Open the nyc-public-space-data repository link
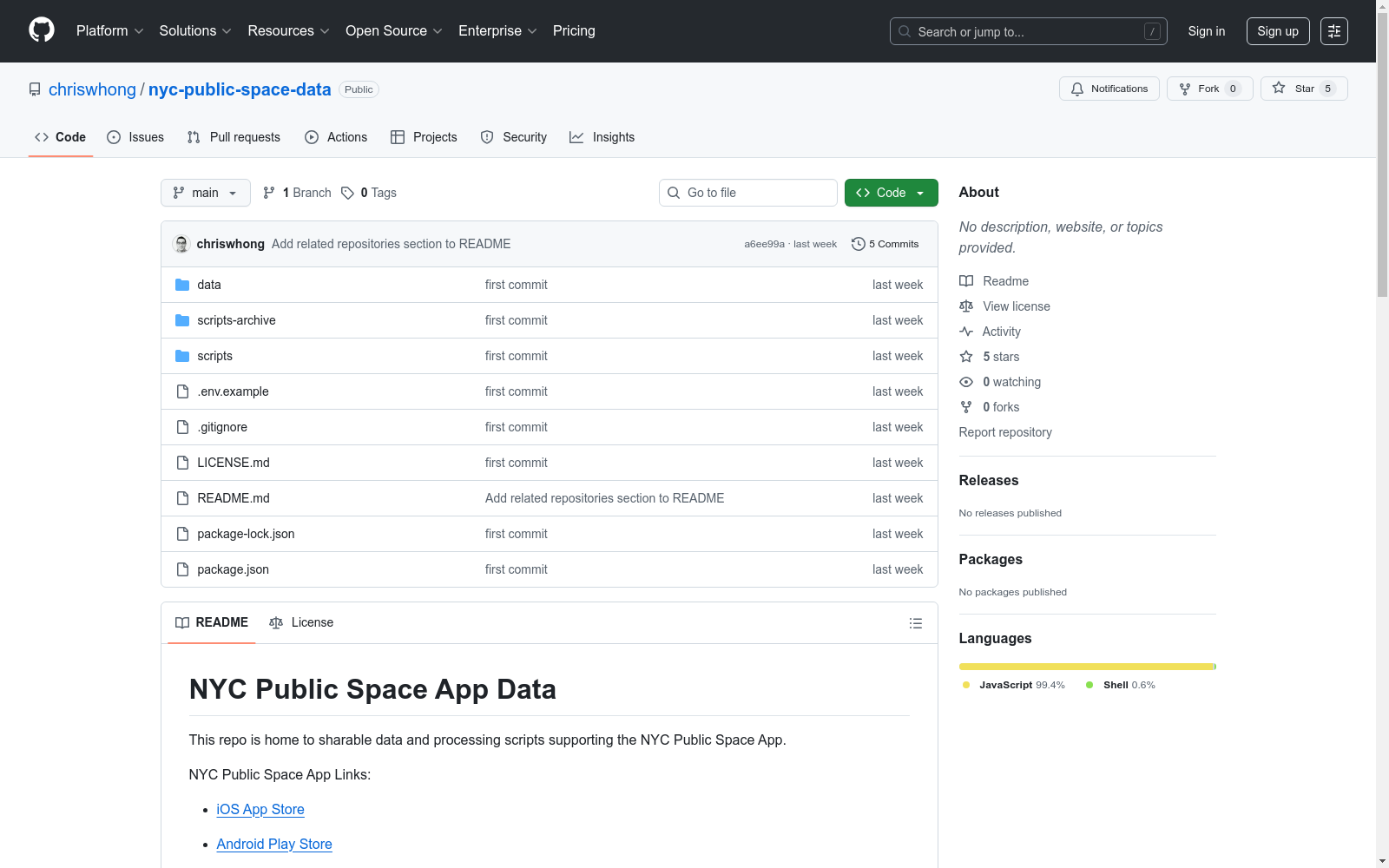Viewport: 1389px width, 868px height. pos(240,89)
